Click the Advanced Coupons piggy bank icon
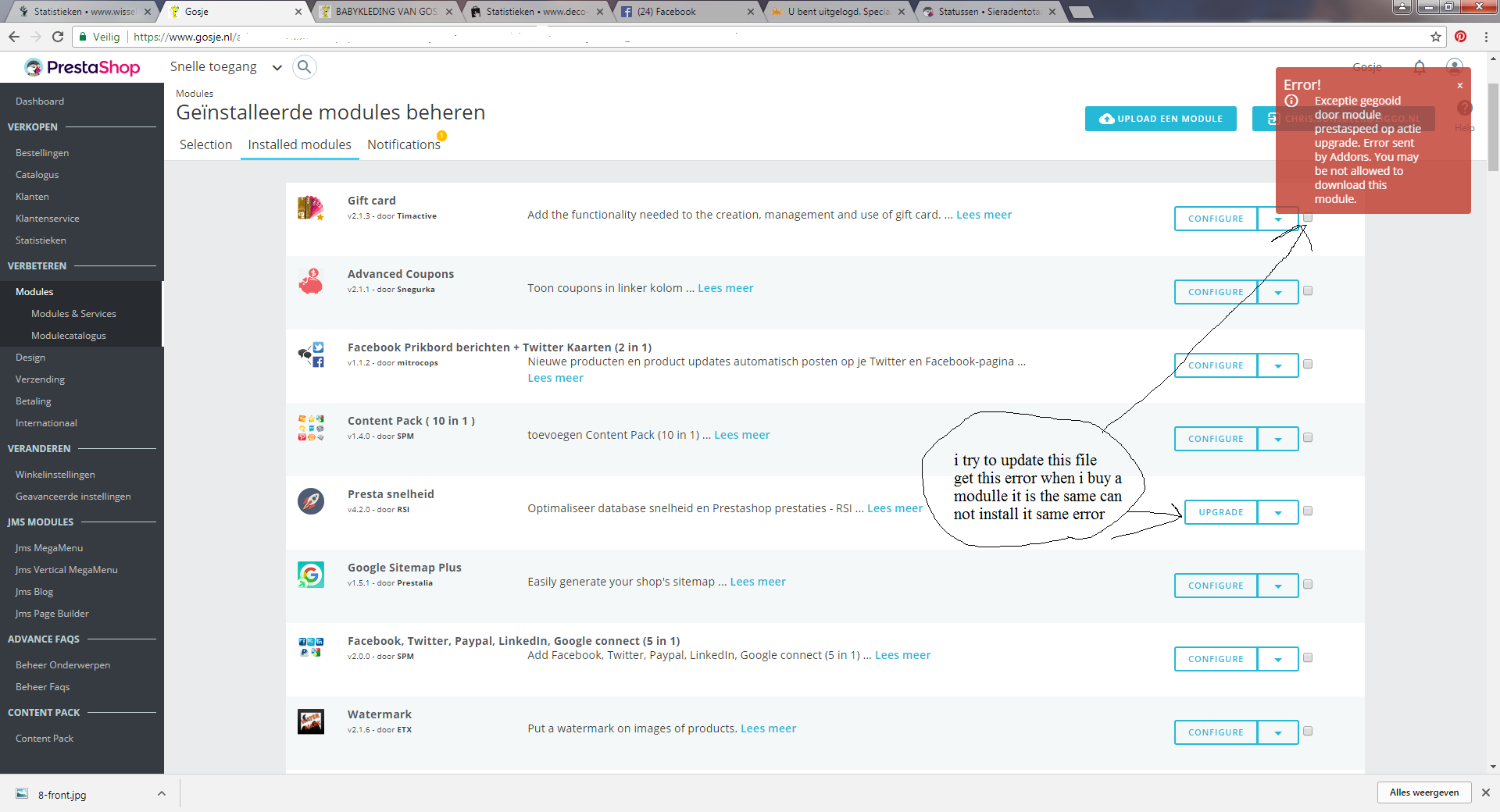Viewport: 1500px width, 812px height. click(311, 281)
